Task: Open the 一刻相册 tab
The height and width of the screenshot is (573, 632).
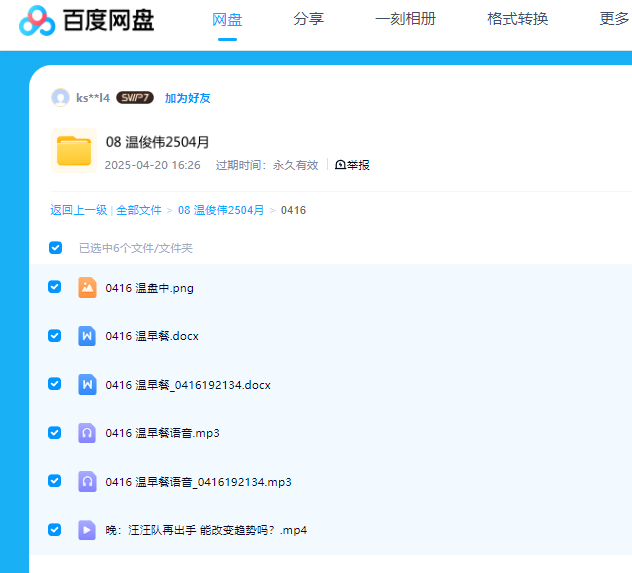Action: coord(405,19)
